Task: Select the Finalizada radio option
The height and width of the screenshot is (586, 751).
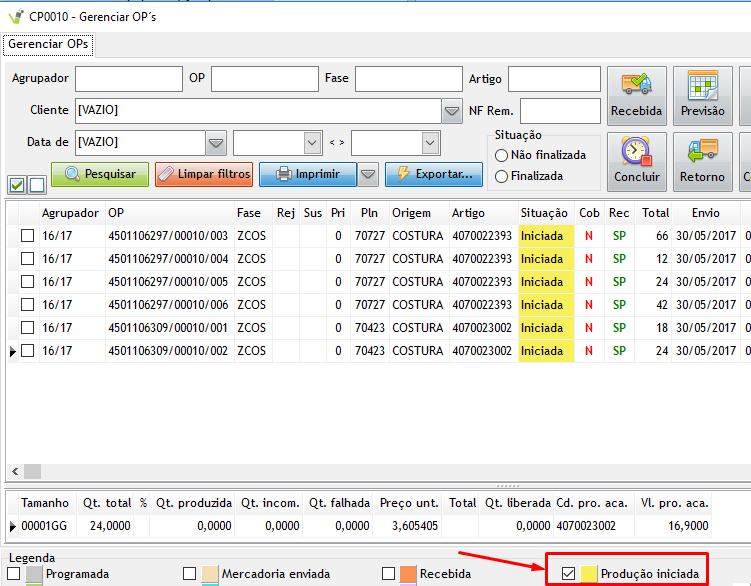Action: pos(502,176)
